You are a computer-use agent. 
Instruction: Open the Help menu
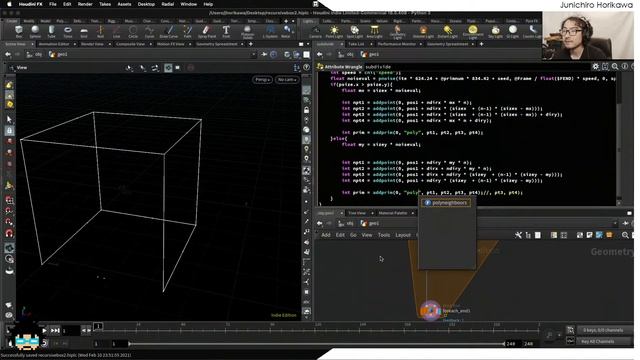(x=208, y=4)
